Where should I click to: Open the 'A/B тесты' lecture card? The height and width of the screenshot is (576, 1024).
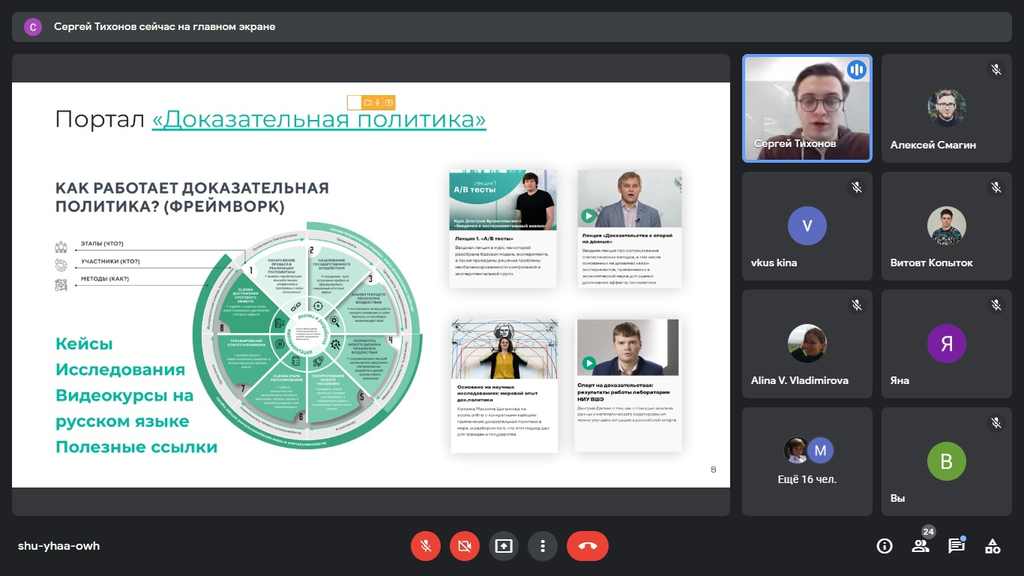(x=502, y=229)
